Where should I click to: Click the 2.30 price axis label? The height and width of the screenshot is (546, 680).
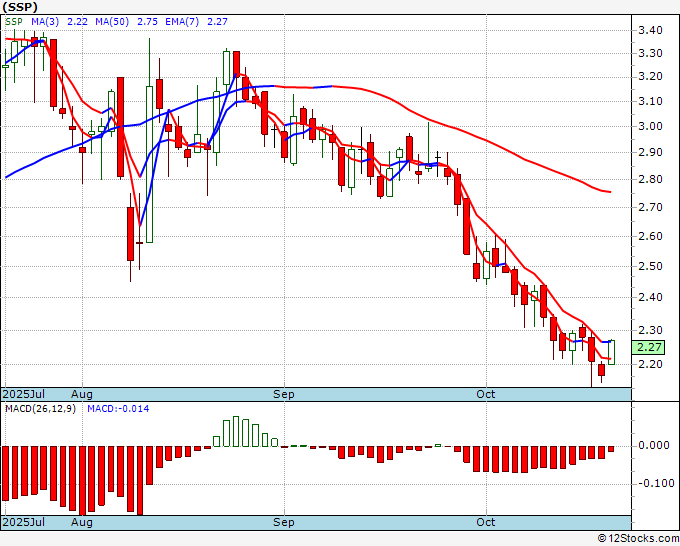[x=650, y=330]
